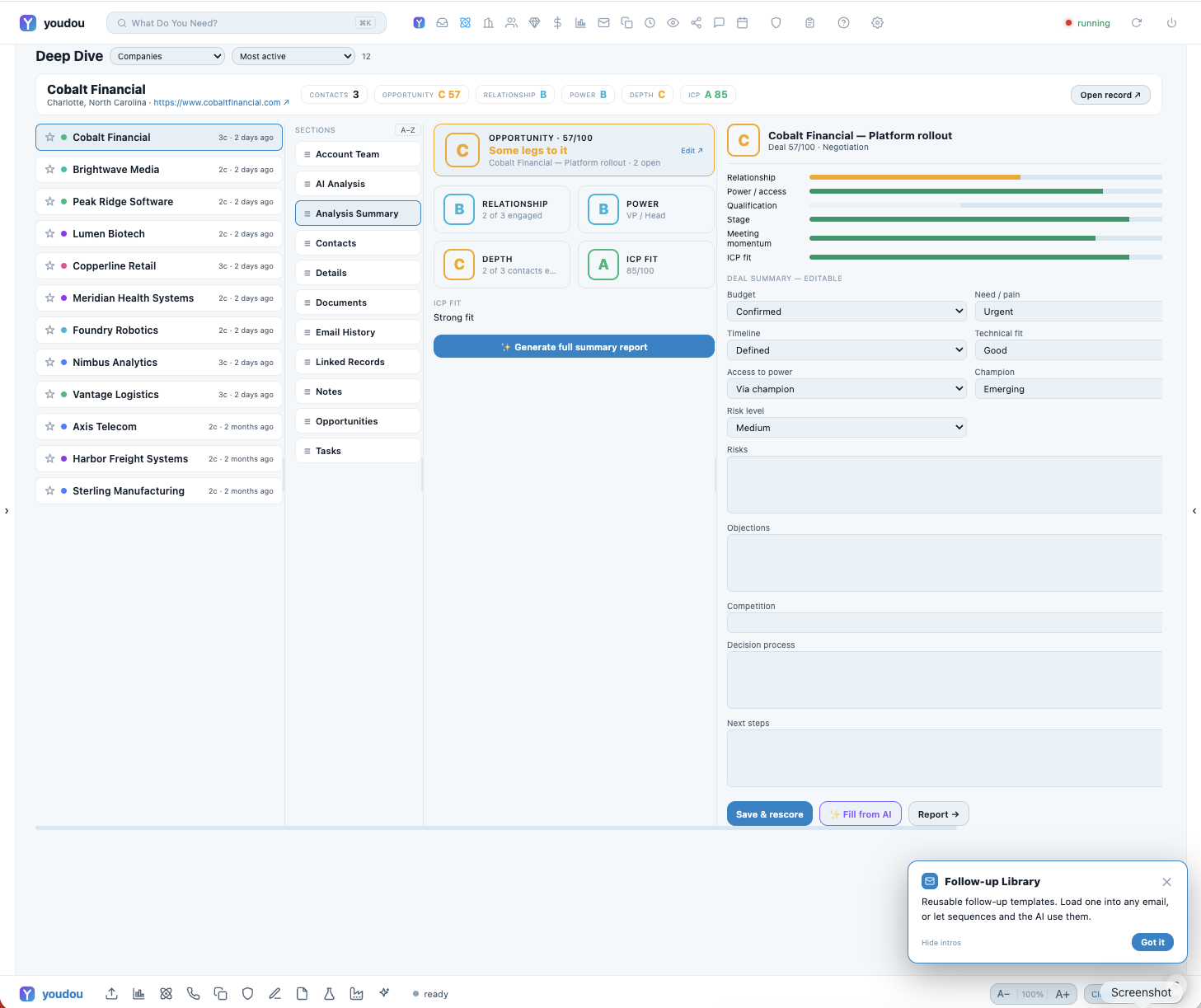Select the Linked Records section
Image resolution: width=1201 pixels, height=1008 pixels.
[358, 362]
